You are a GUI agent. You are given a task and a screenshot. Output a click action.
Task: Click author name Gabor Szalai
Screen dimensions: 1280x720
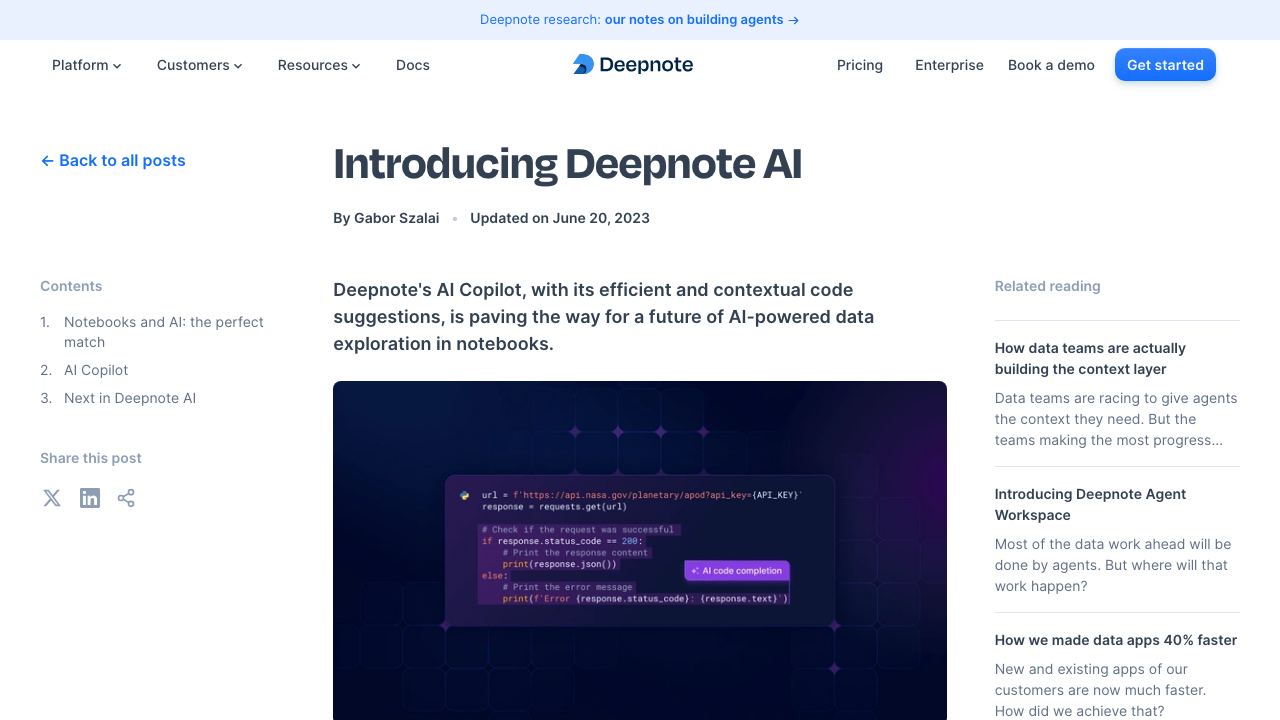(x=397, y=218)
